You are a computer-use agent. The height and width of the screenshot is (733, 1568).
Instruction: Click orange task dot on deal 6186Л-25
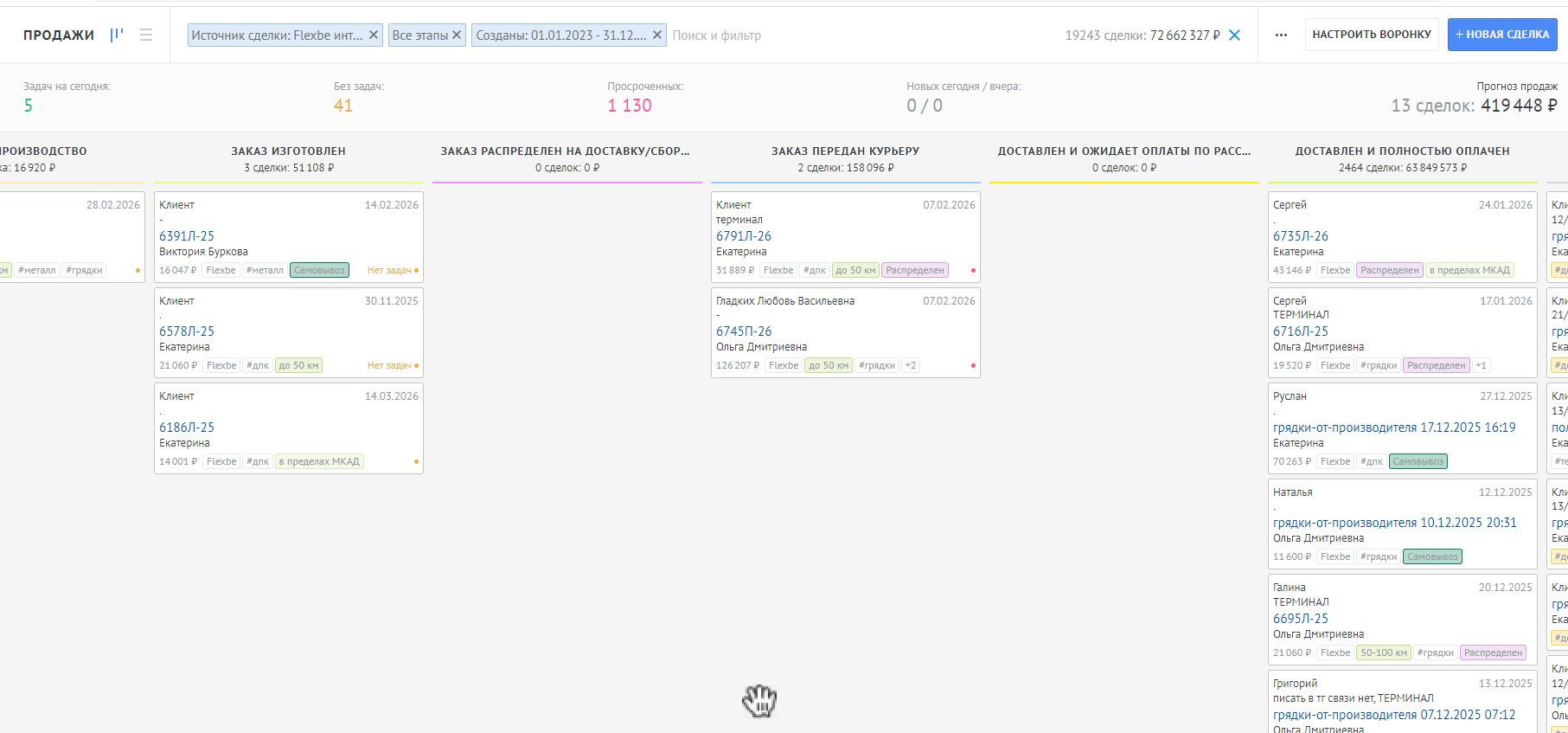click(x=416, y=462)
